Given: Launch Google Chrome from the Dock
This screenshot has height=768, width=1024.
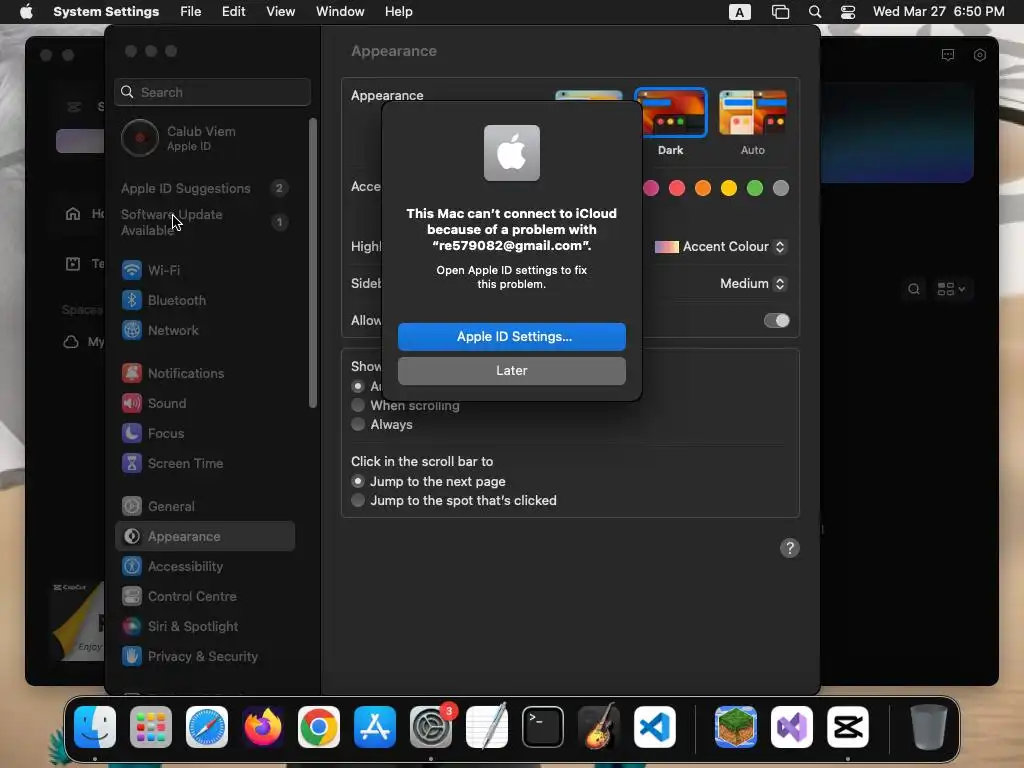Looking at the screenshot, I should [319, 727].
